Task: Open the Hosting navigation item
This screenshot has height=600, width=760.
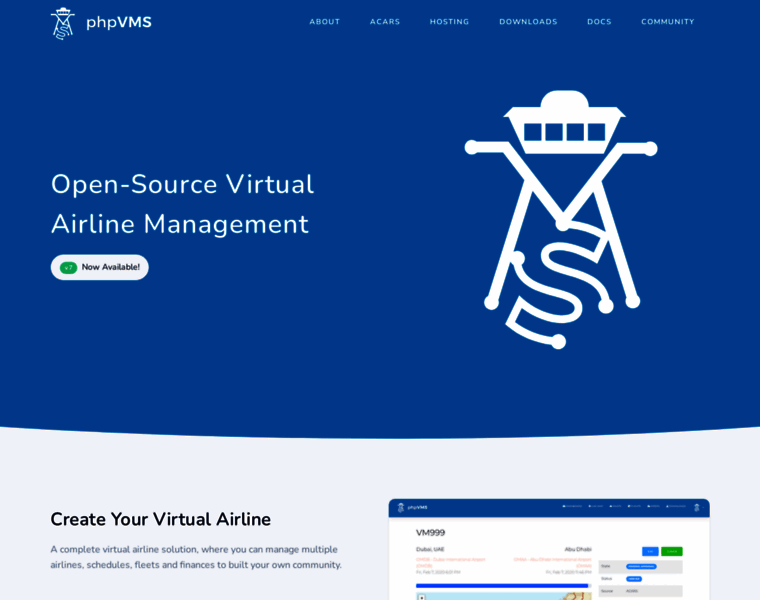Action: 449,22
